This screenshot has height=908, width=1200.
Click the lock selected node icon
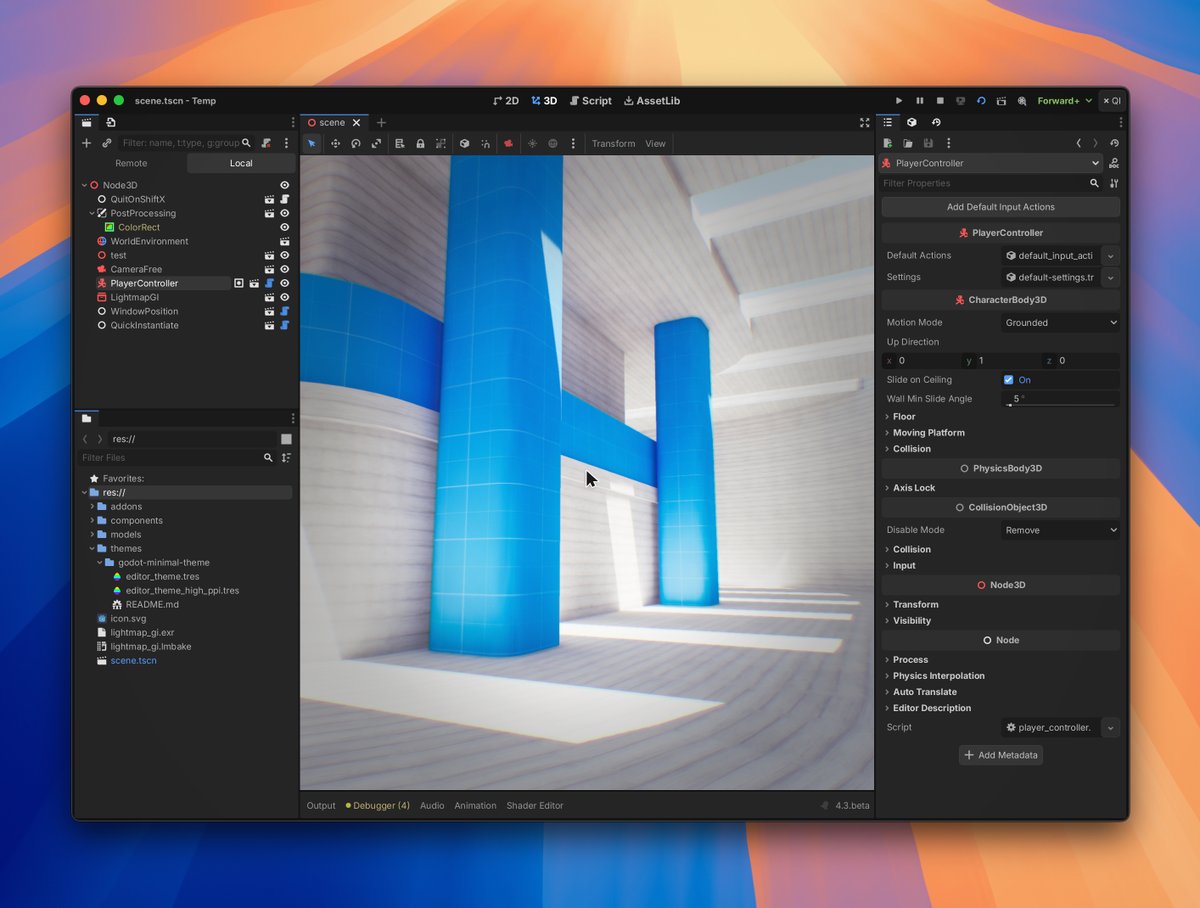tap(420, 144)
